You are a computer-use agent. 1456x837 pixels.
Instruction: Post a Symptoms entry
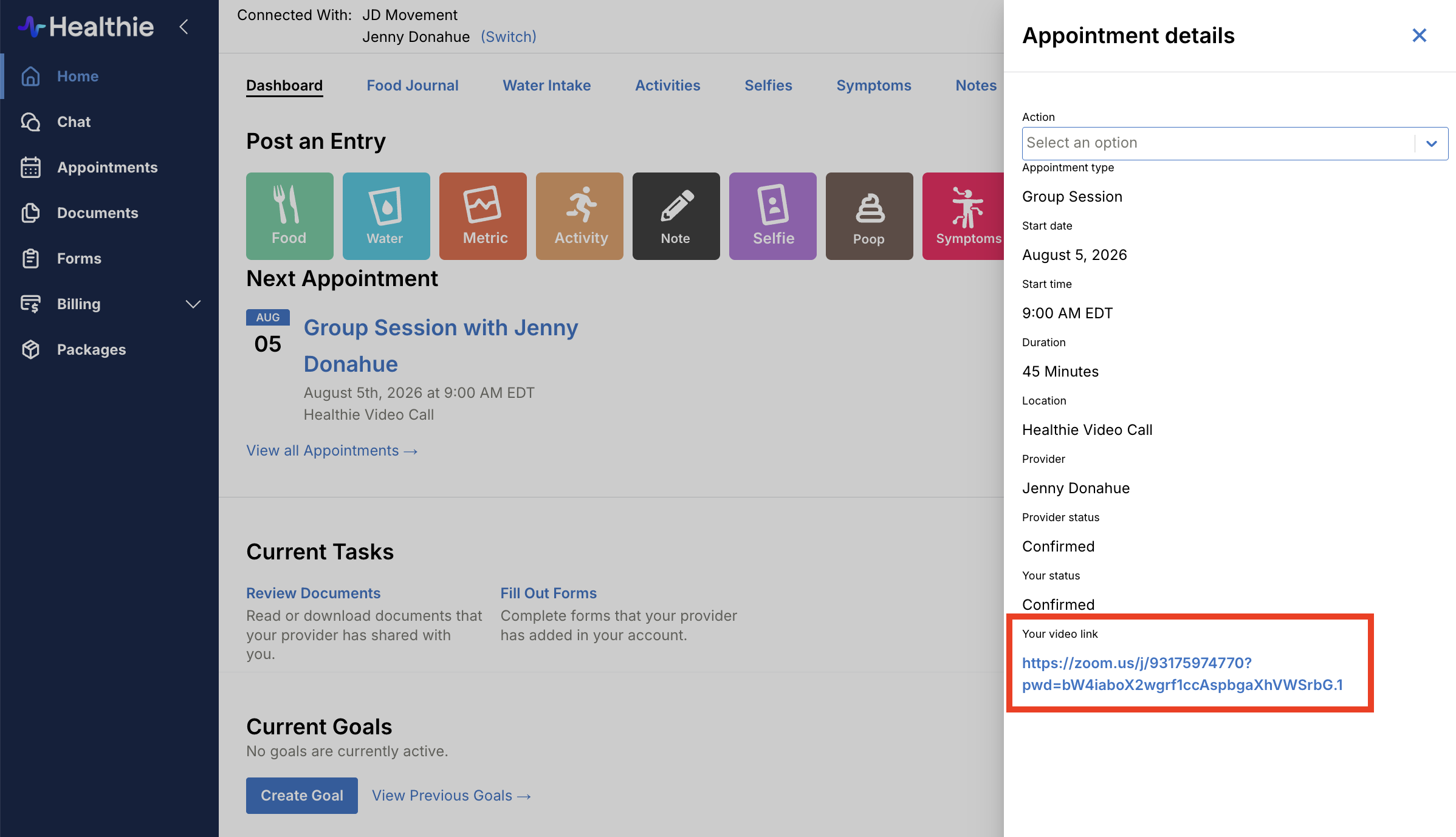[x=963, y=216]
